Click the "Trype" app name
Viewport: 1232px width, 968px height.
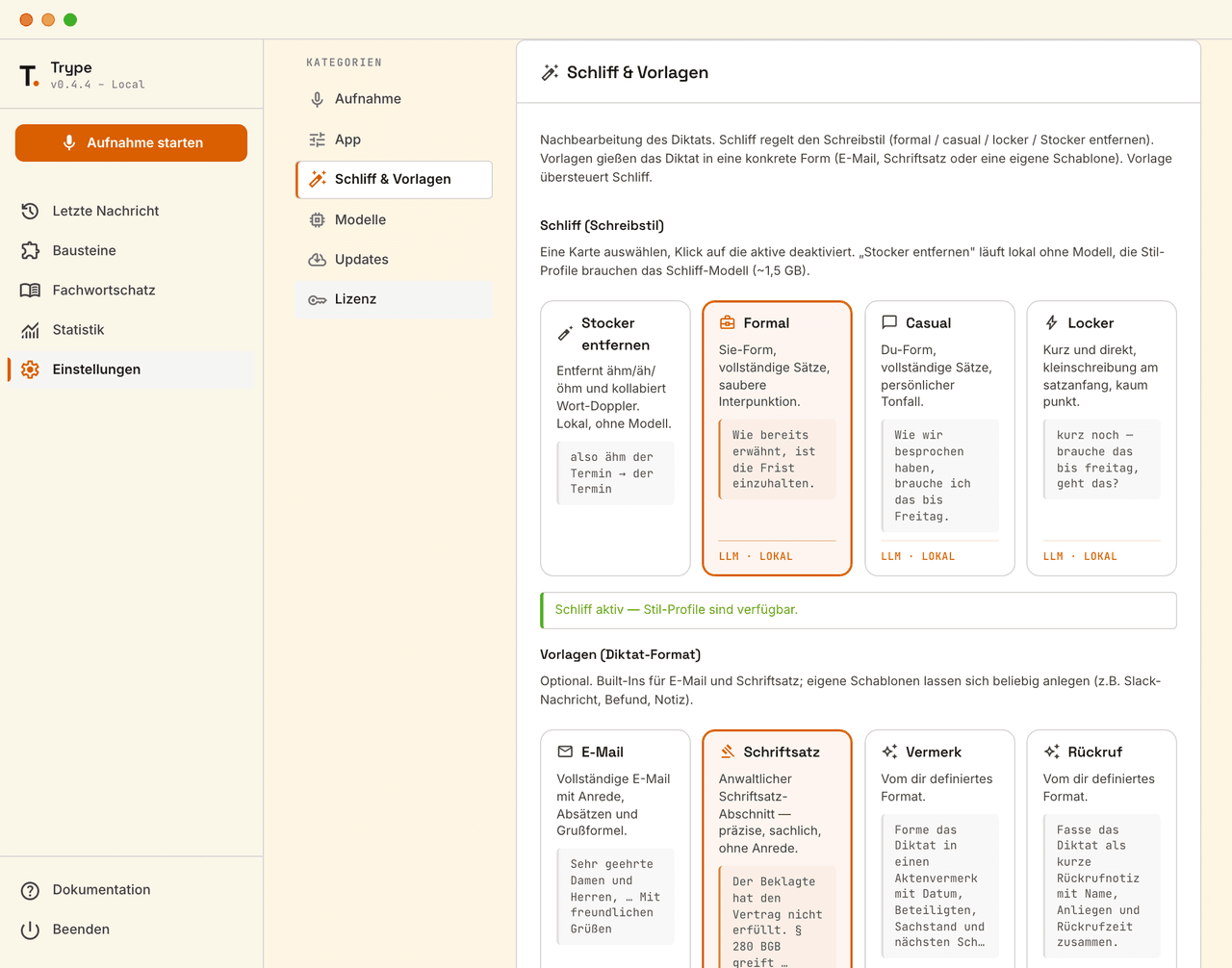pyautogui.click(x=71, y=67)
